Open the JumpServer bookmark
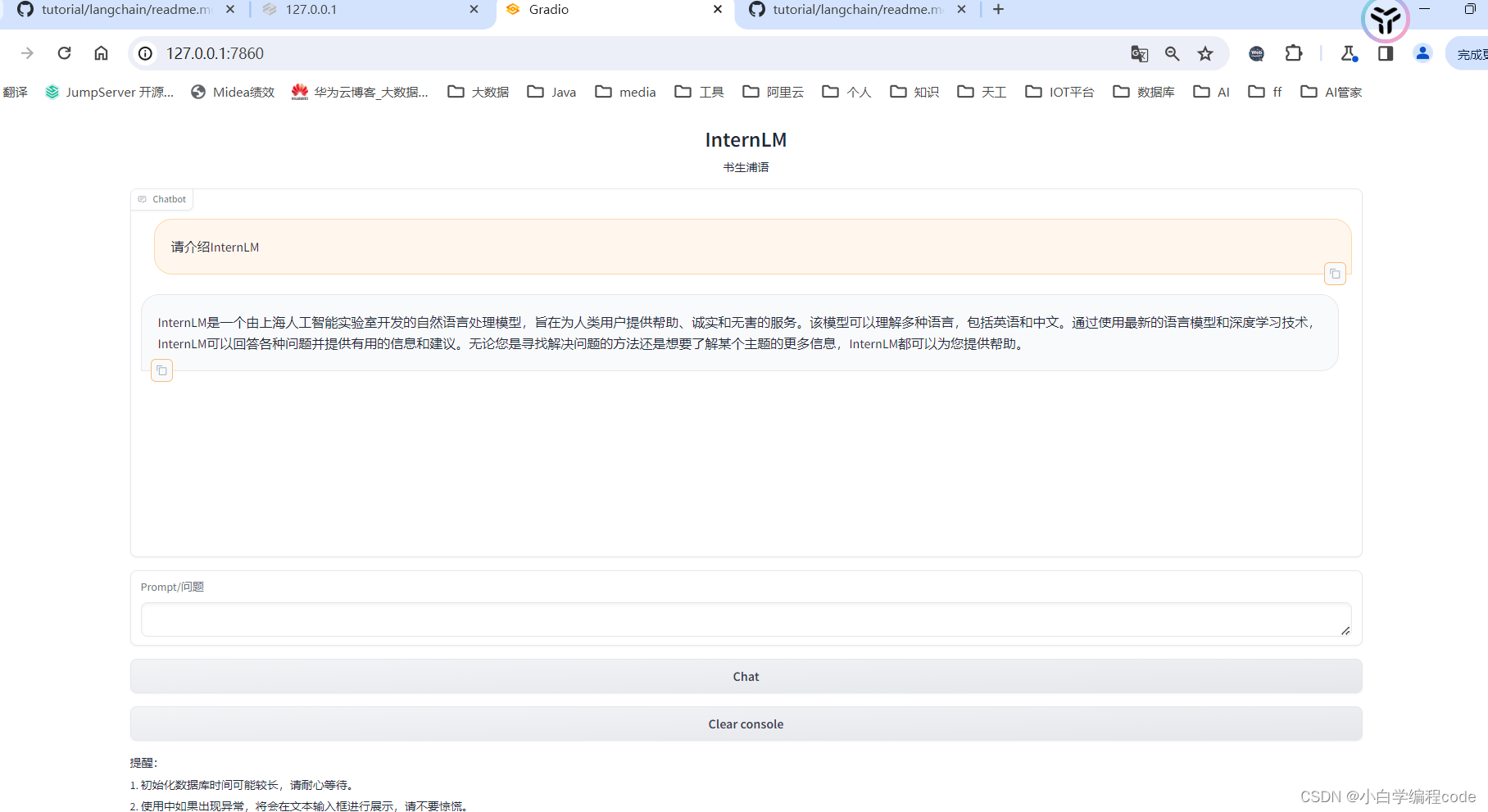 (x=109, y=92)
